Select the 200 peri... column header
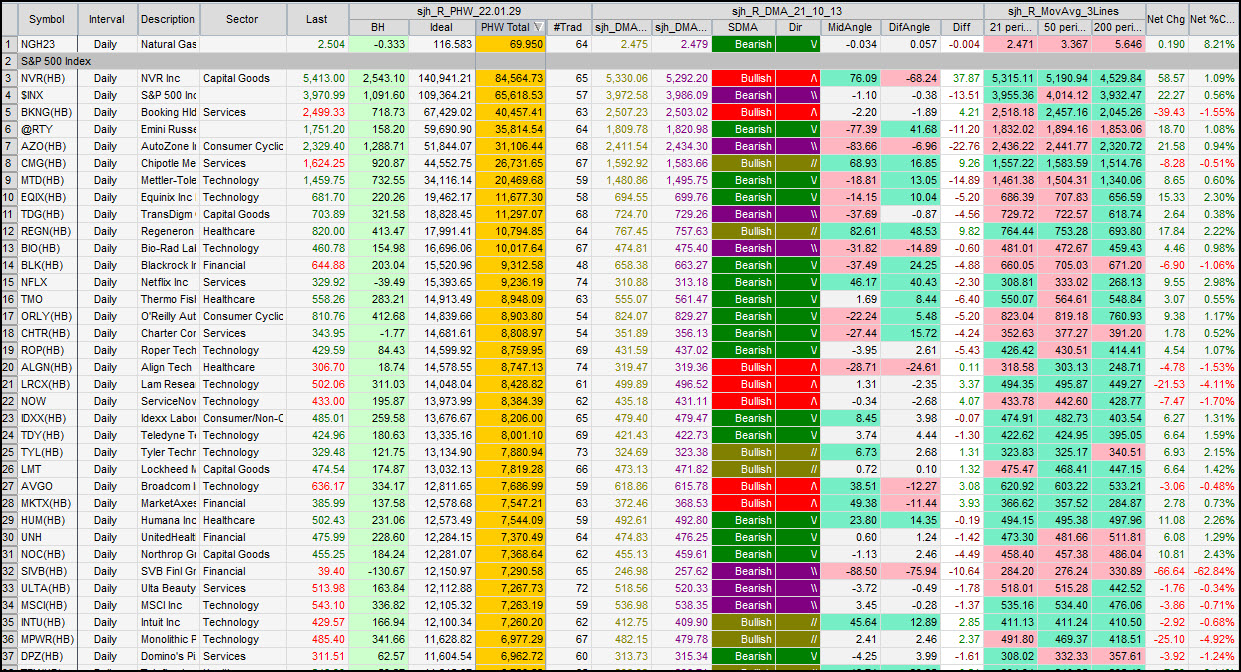The width and height of the screenshot is (1241, 672). coord(1117,27)
